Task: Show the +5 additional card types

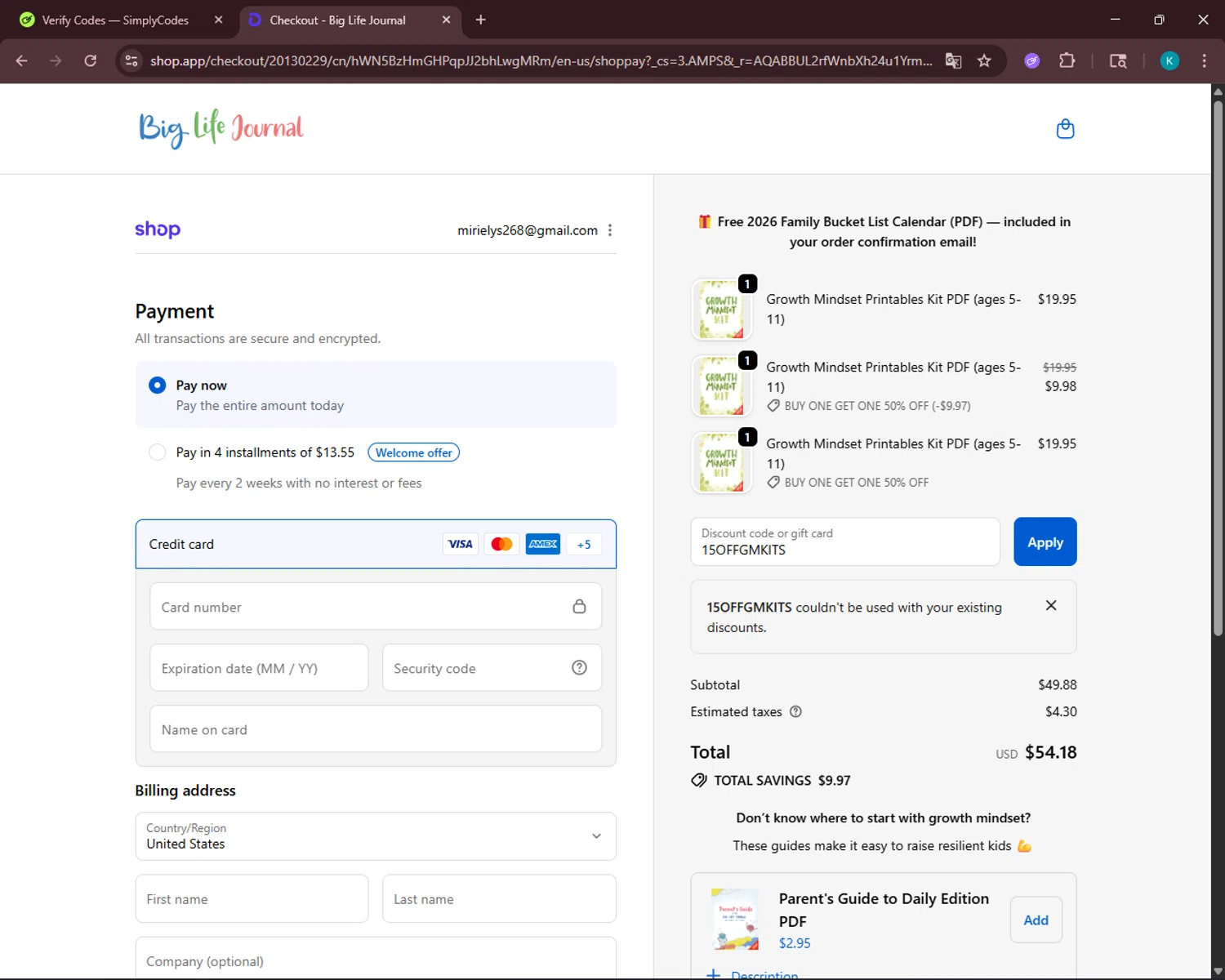Action: [584, 544]
